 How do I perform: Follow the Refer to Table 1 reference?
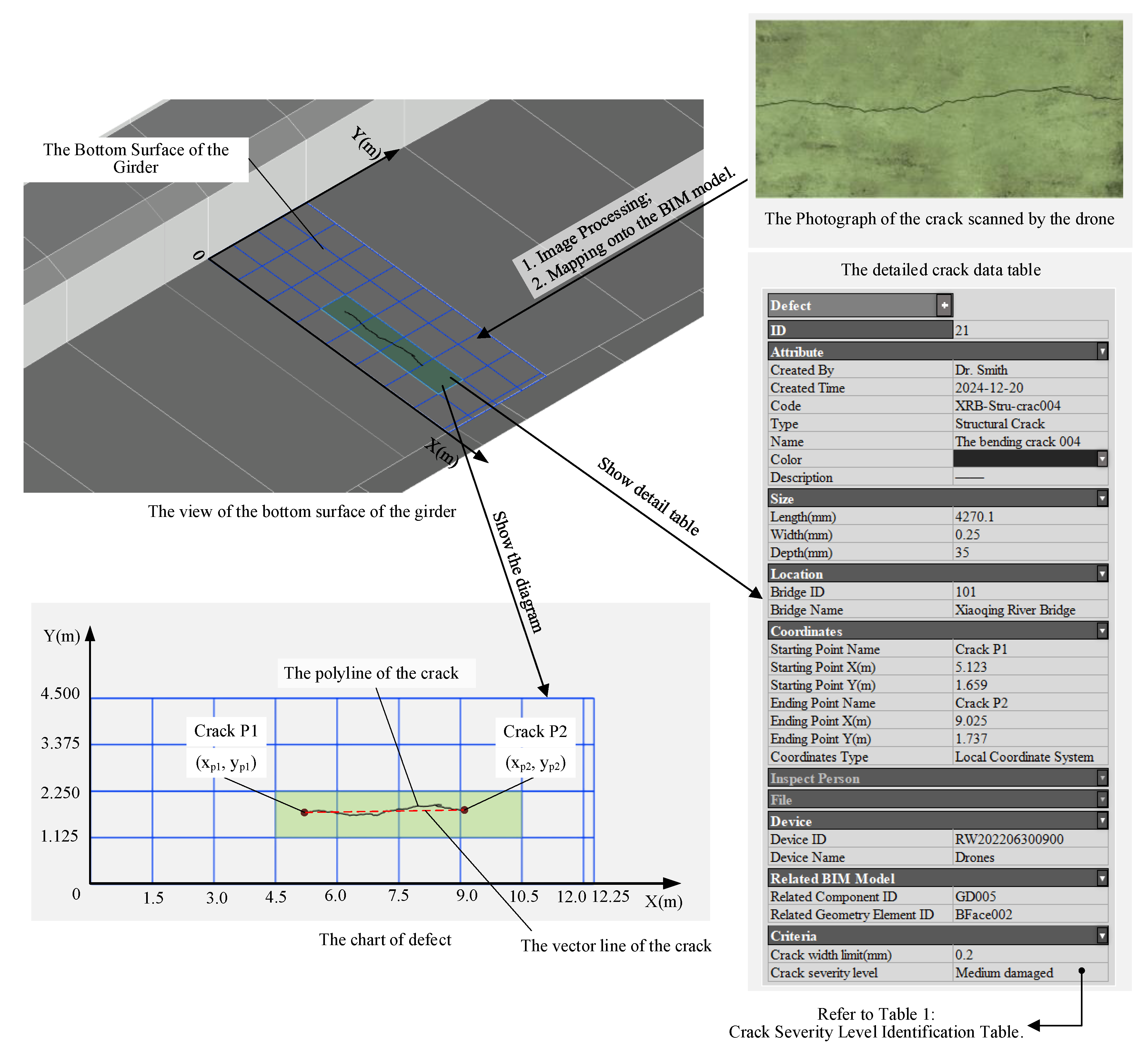tap(877, 1022)
